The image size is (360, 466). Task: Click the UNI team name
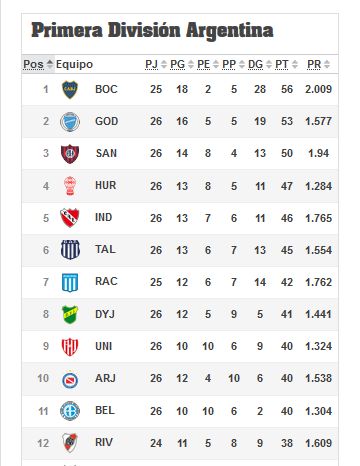coord(104,346)
